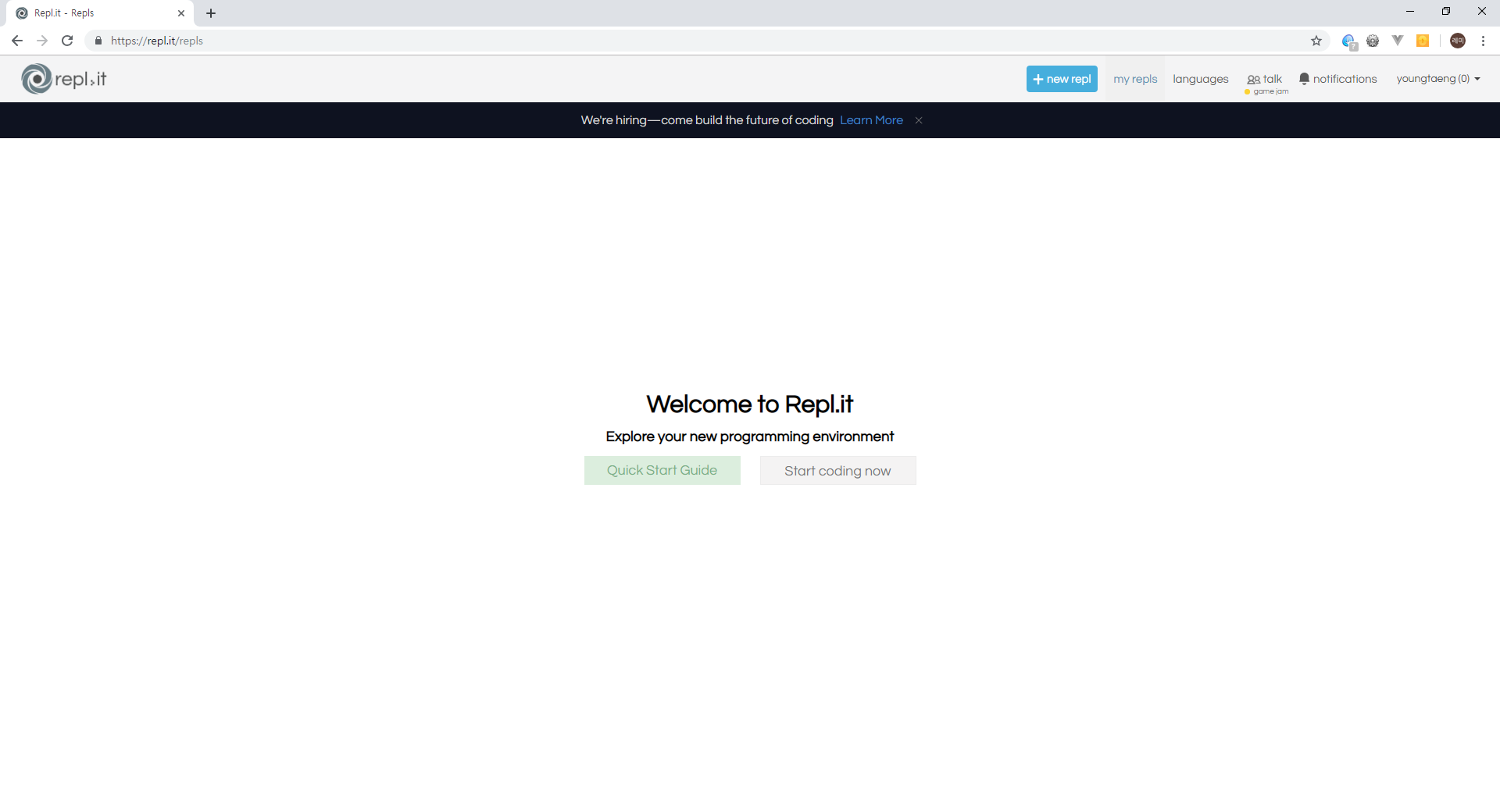Restore down the browser window
Viewport: 1500px width, 812px height.
click(1446, 12)
